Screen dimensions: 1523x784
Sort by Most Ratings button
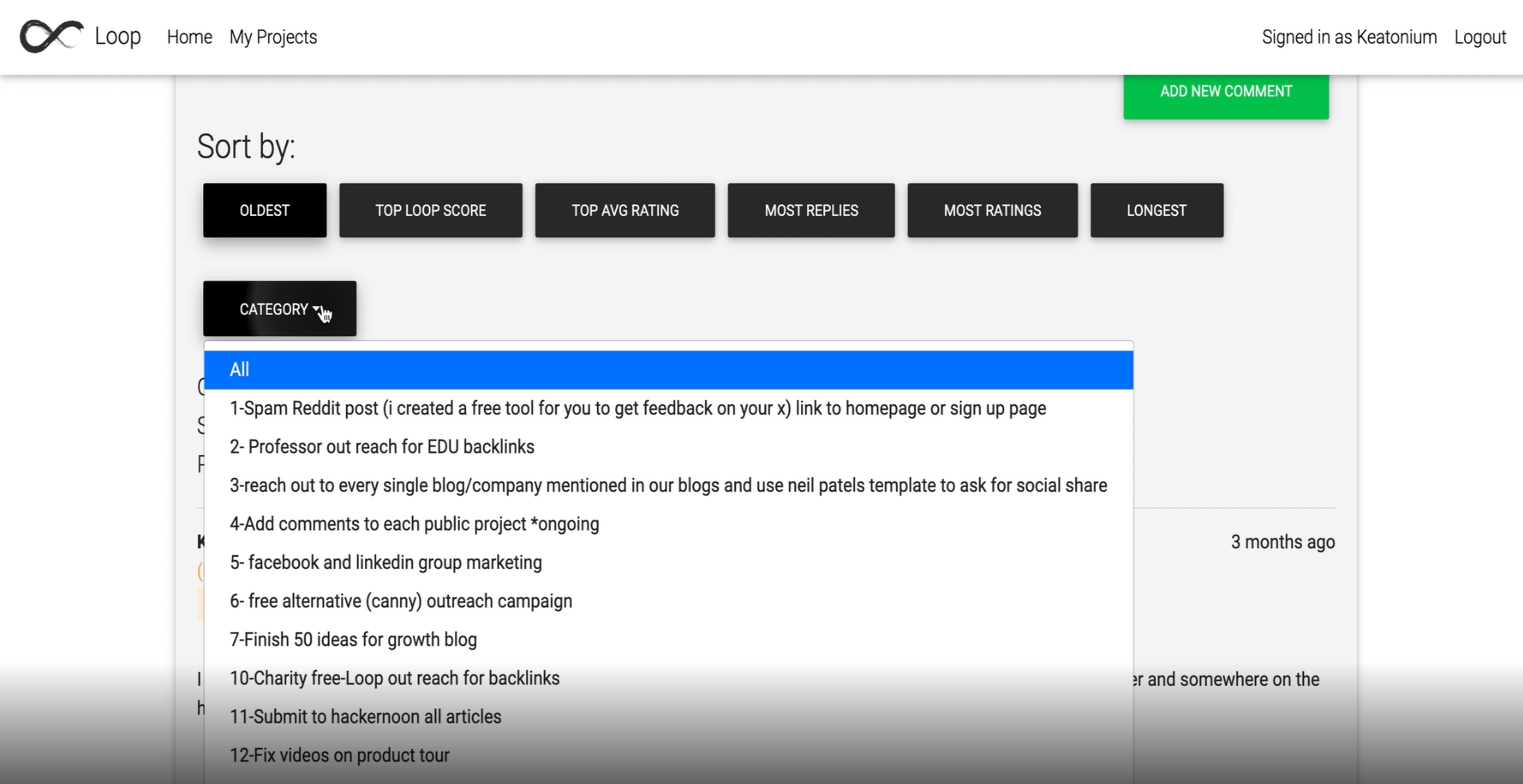pos(992,210)
